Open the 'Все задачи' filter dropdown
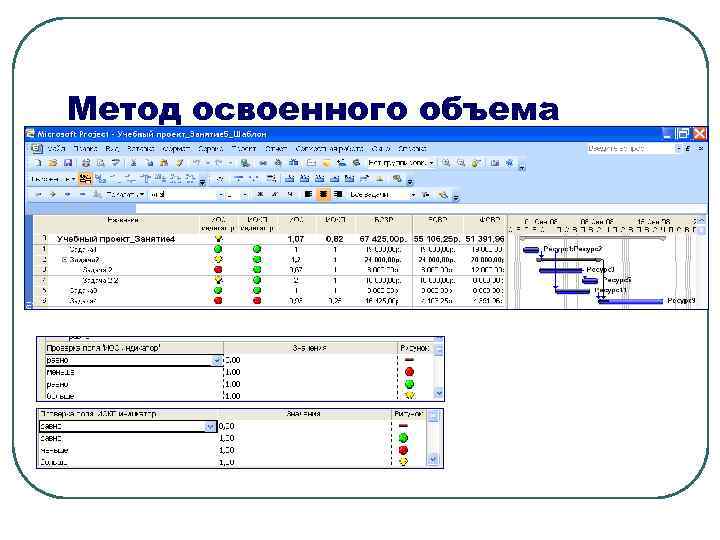Viewport: 720px width, 540px height. click(413, 195)
